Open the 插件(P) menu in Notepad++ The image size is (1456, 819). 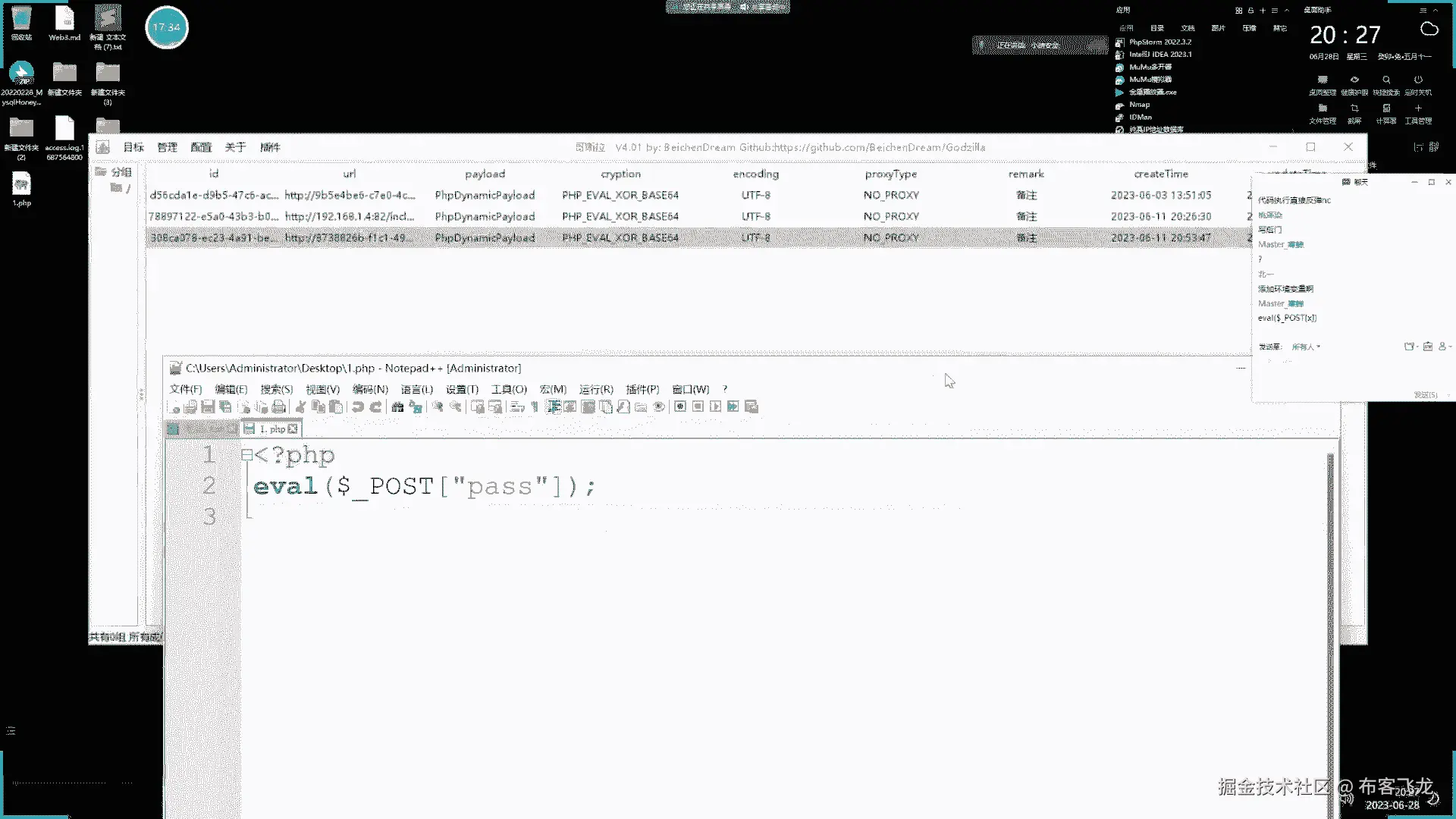642,389
